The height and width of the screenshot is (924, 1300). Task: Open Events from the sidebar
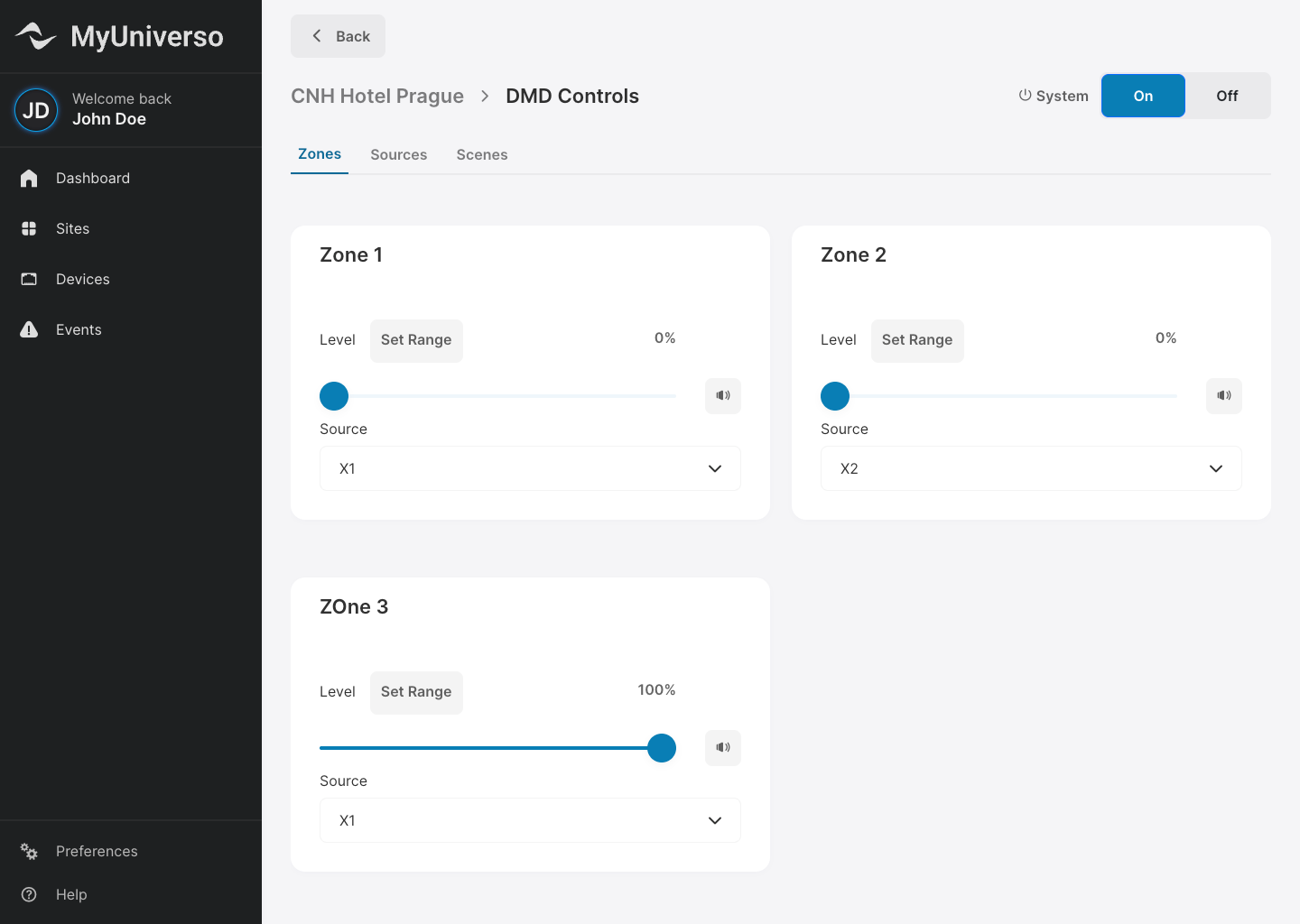(x=131, y=329)
